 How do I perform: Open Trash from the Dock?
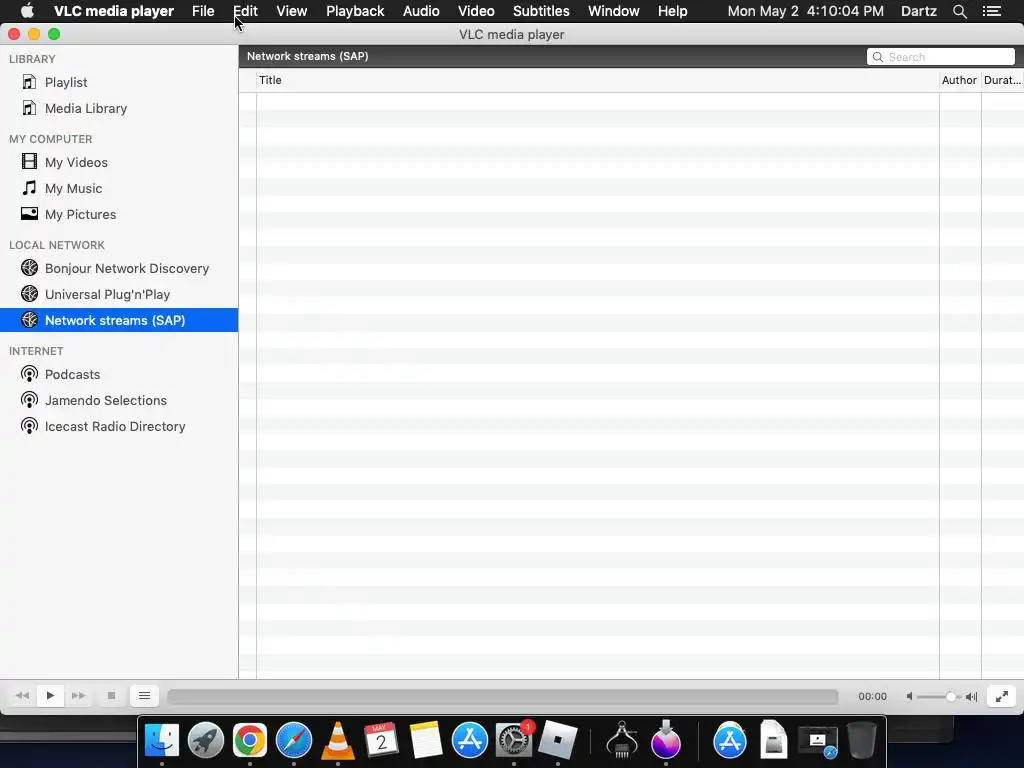(862, 741)
